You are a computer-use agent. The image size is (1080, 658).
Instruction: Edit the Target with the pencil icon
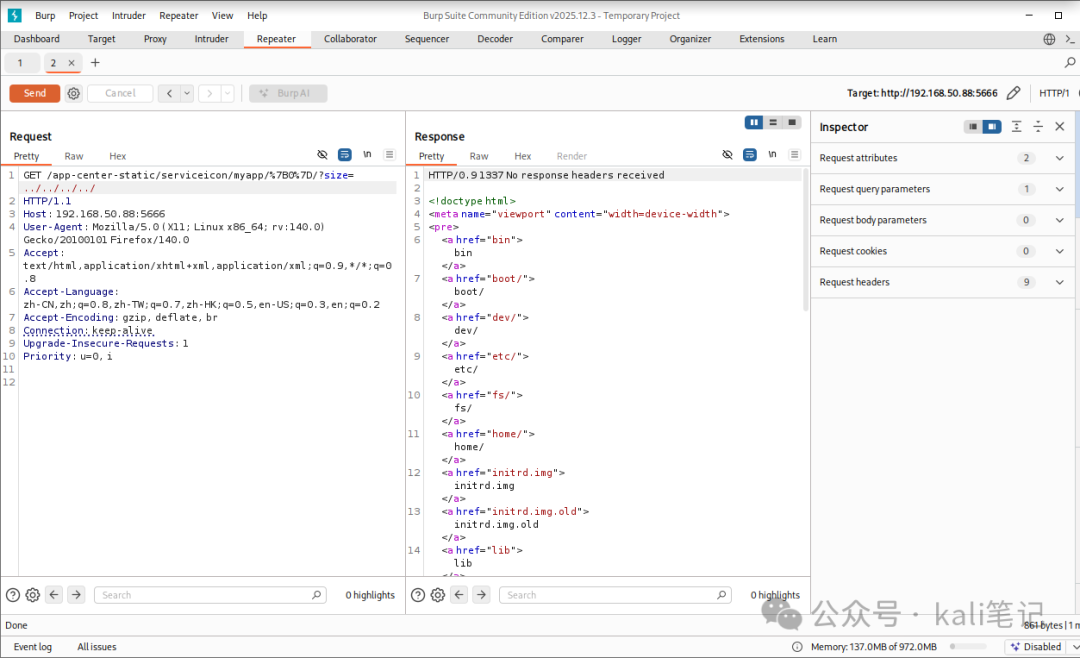click(1013, 92)
